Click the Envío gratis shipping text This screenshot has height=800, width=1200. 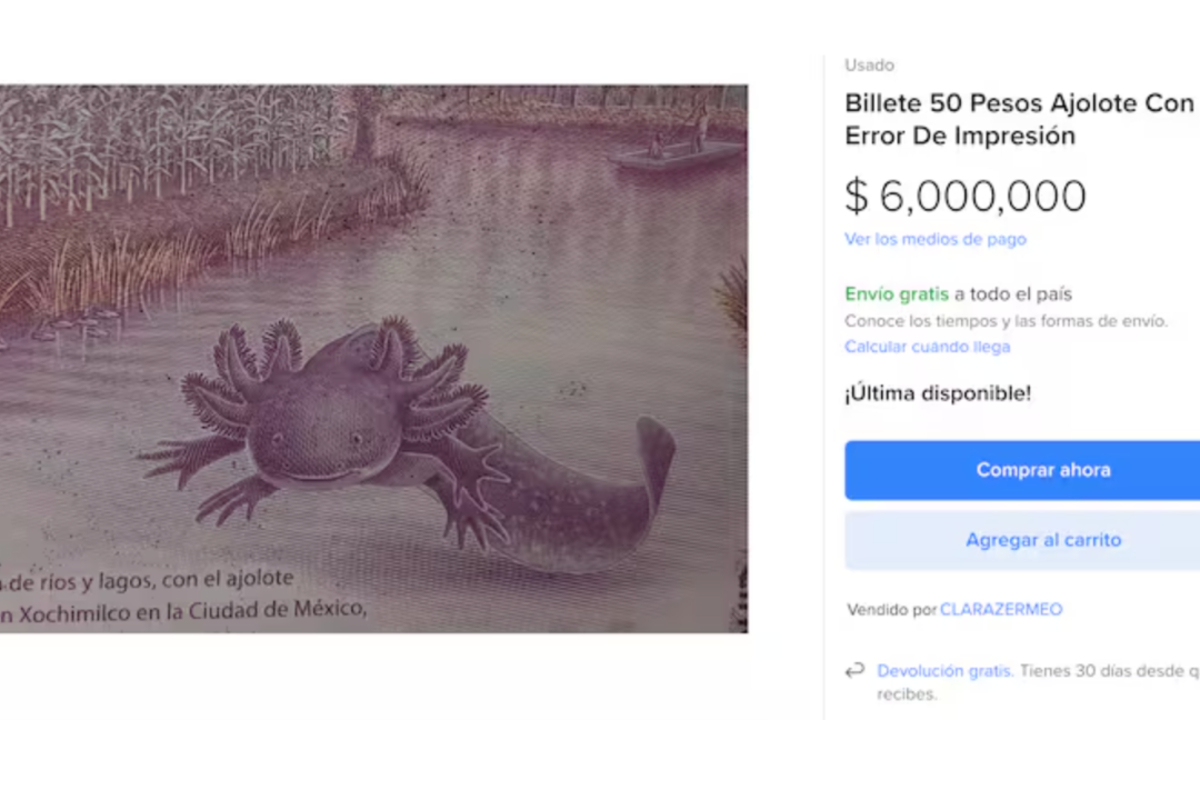[895, 293]
